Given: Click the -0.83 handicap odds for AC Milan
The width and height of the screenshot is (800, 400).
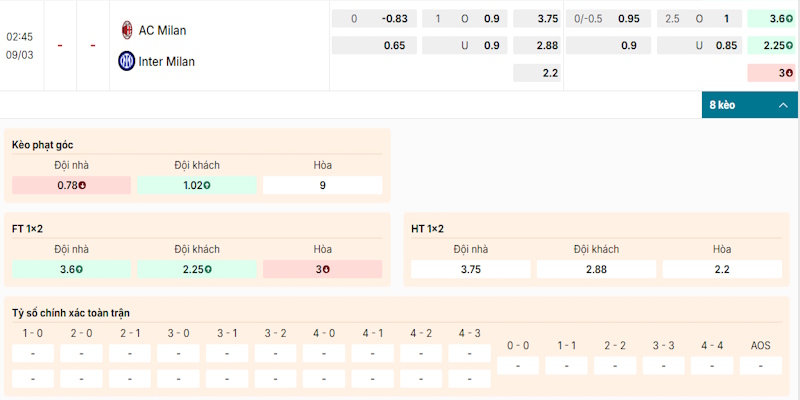Looking at the screenshot, I should 393,19.
